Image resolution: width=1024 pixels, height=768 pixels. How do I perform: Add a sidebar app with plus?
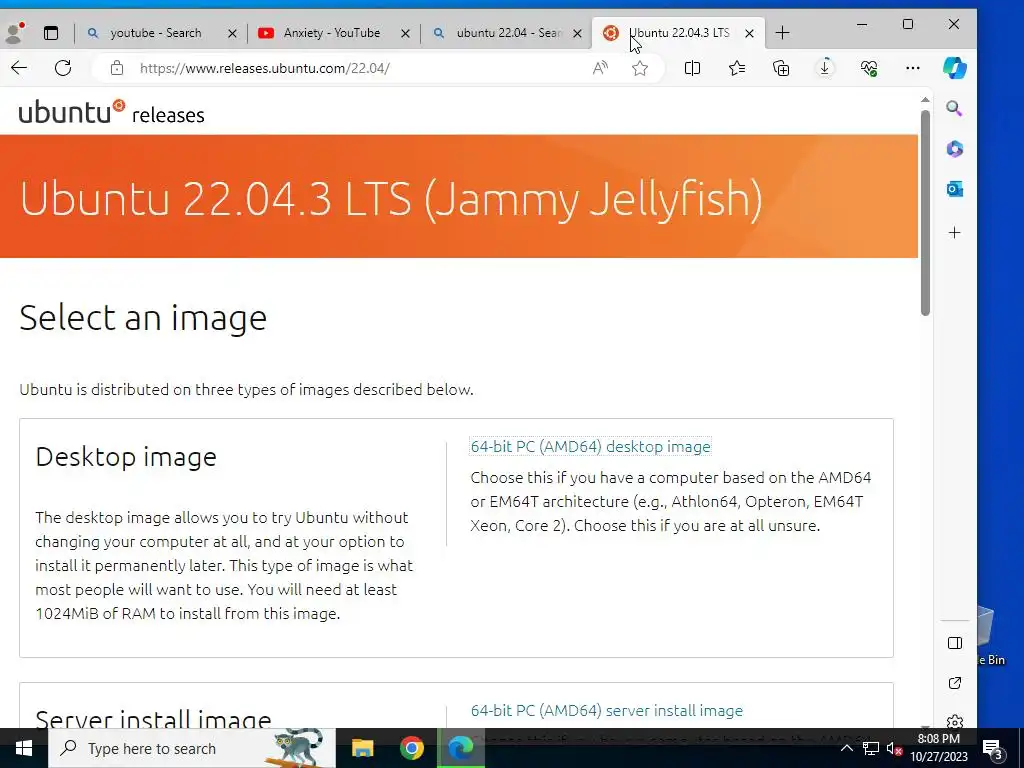tap(955, 232)
